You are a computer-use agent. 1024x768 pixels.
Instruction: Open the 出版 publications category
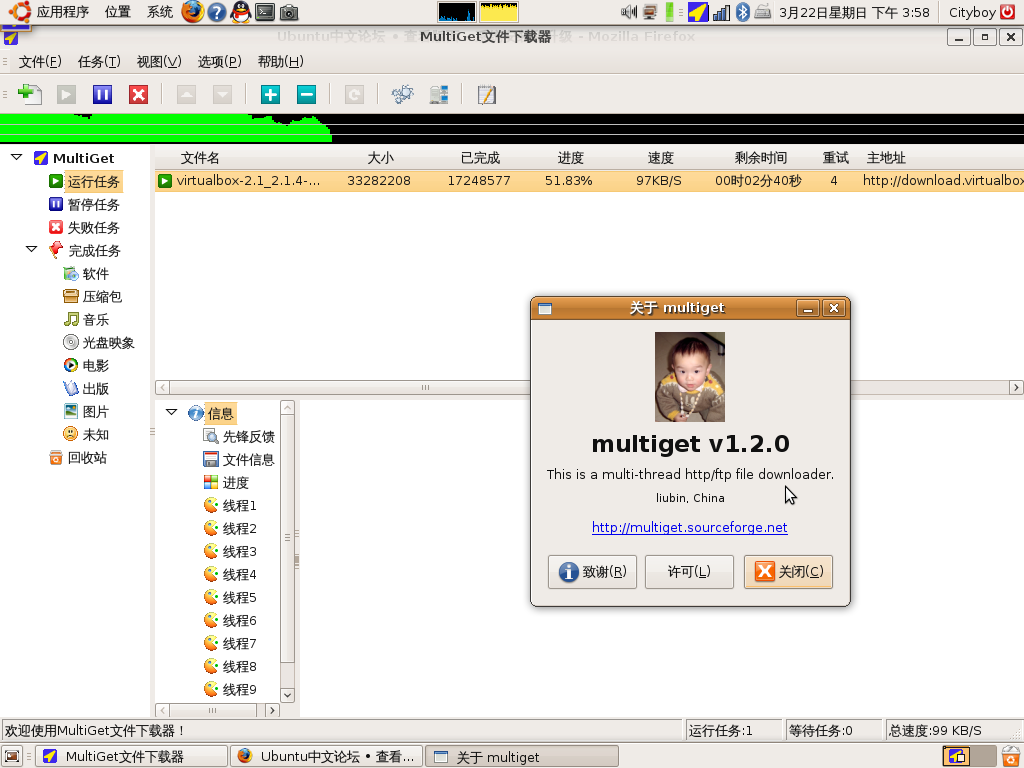coord(95,389)
